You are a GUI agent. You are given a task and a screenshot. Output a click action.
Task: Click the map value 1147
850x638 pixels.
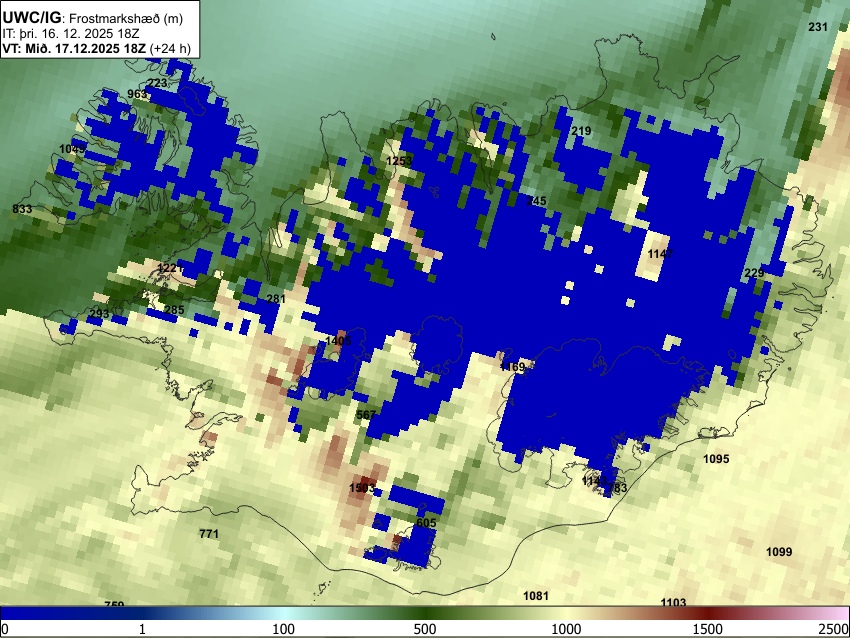click(660, 254)
